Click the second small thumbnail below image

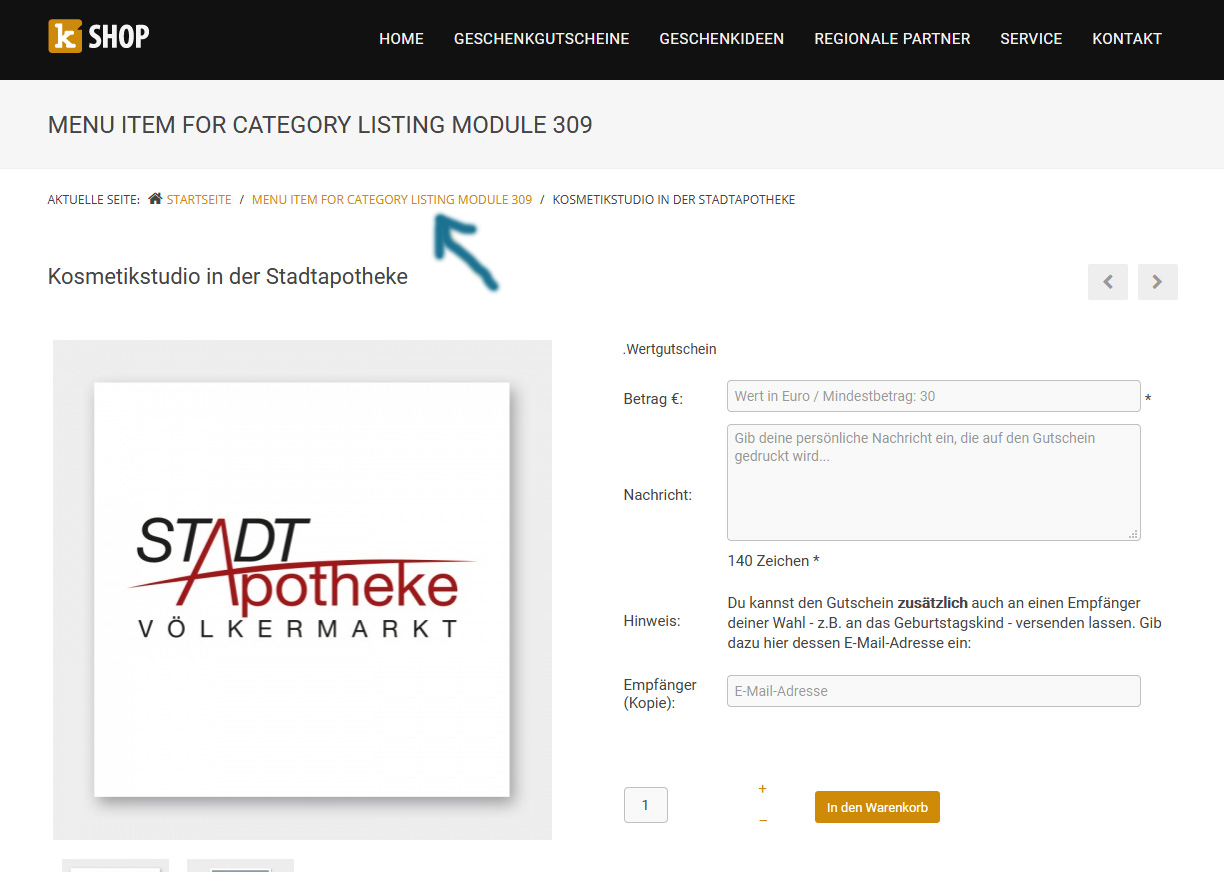click(x=240, y=865)
